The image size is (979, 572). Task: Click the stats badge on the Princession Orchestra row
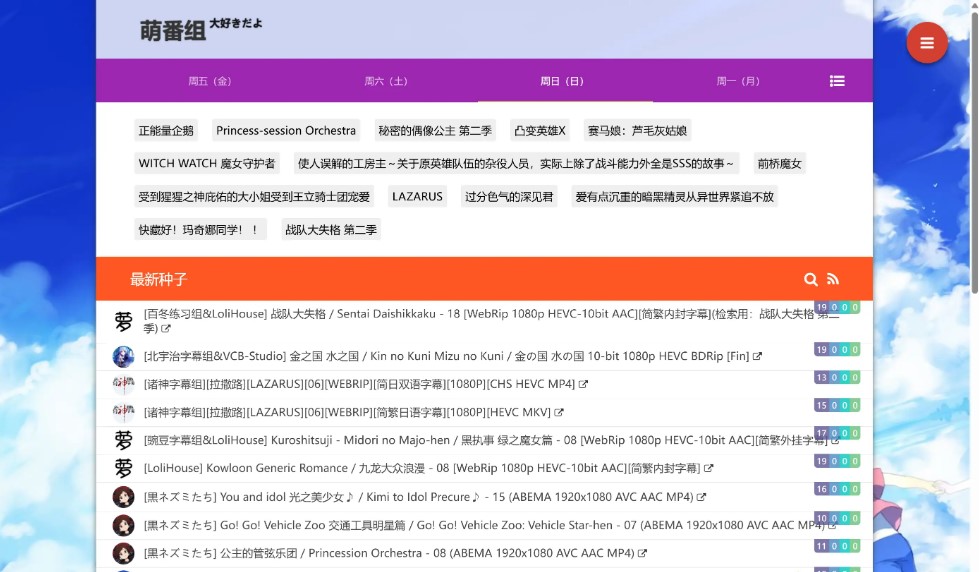click(x=837, y=546)
